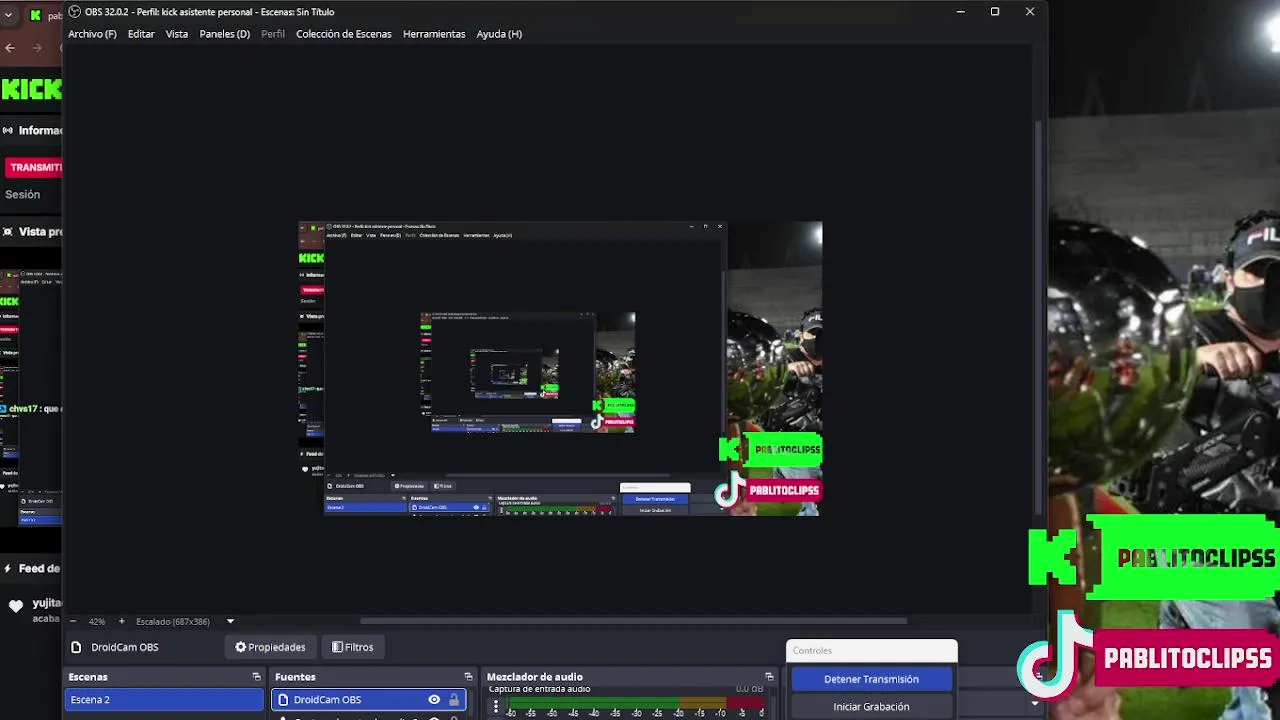Open Filtros for the selected source
The width and height of the screenshot is (1280, 720).
point(353,647)
